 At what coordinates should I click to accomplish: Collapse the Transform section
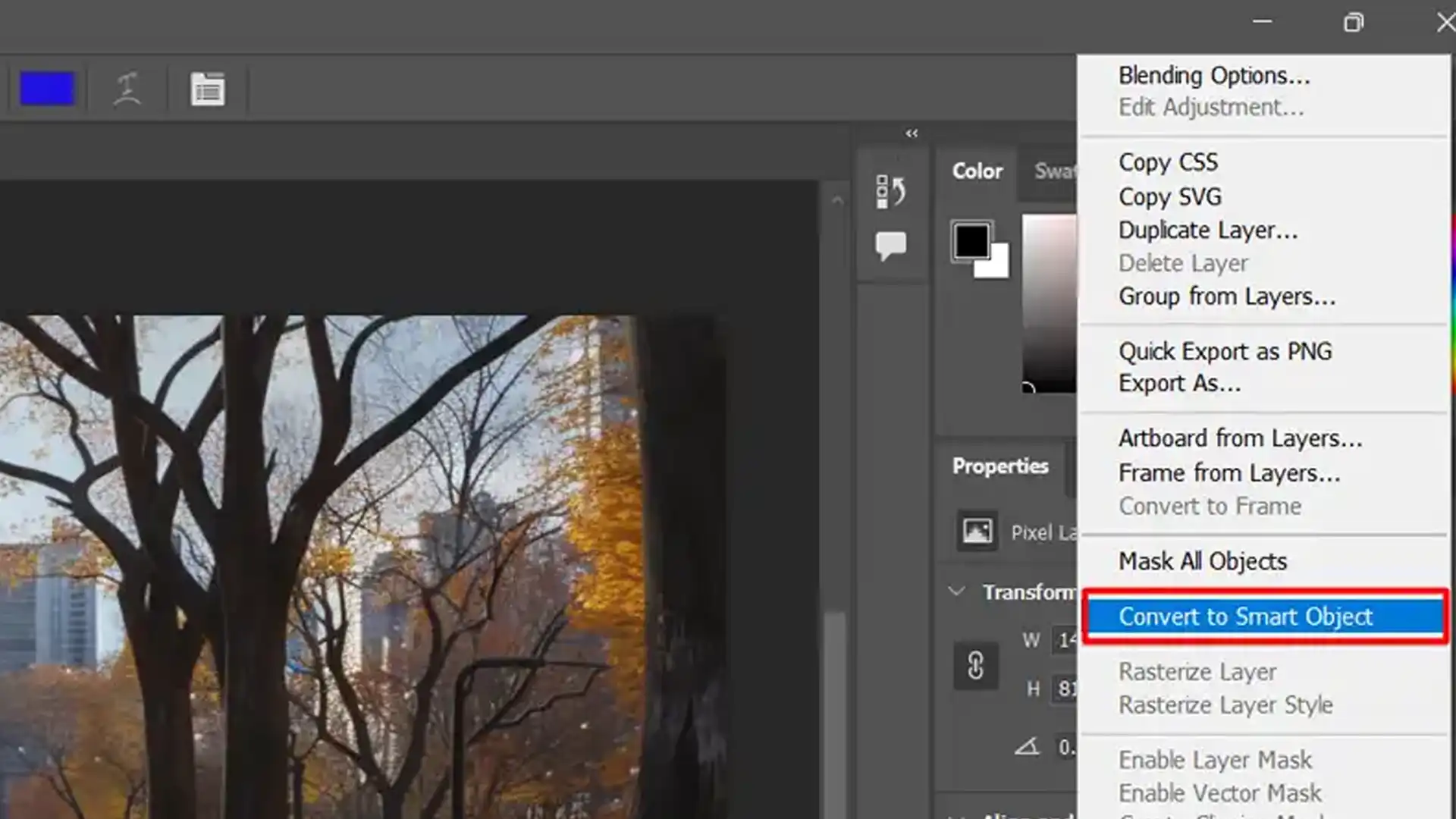[x=957, y=591]
